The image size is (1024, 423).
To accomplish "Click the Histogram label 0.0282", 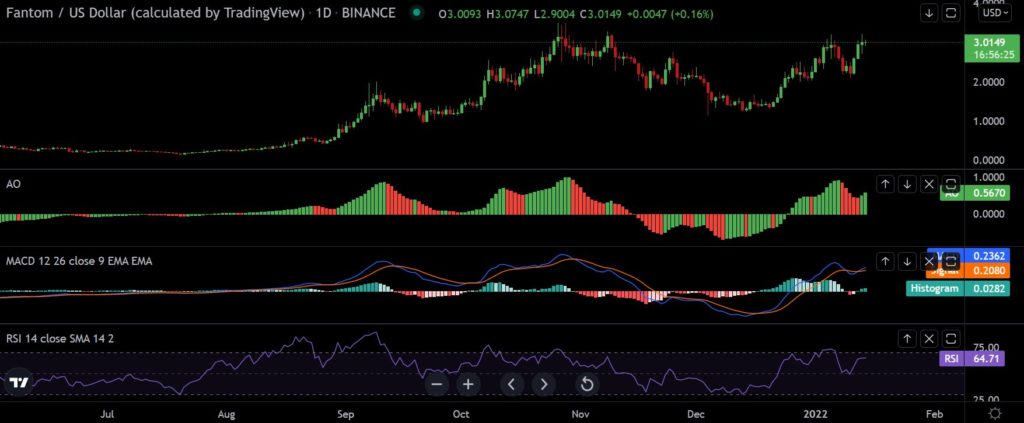I will [957, 289].
